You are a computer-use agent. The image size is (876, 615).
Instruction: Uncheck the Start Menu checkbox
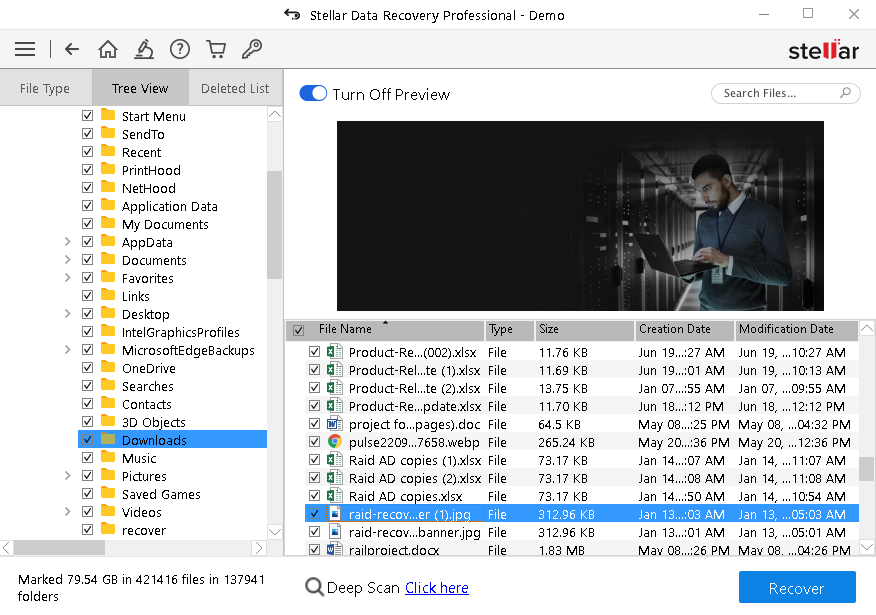coord(87,116)
